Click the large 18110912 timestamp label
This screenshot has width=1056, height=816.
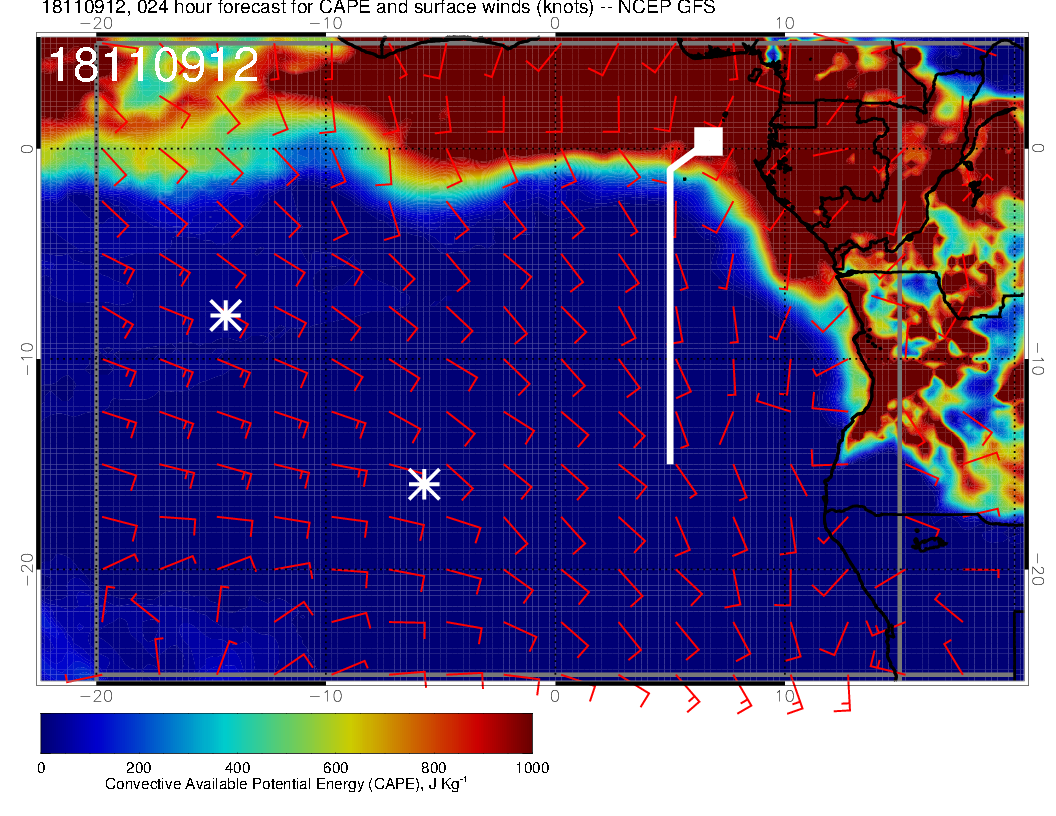coord(154,66)
